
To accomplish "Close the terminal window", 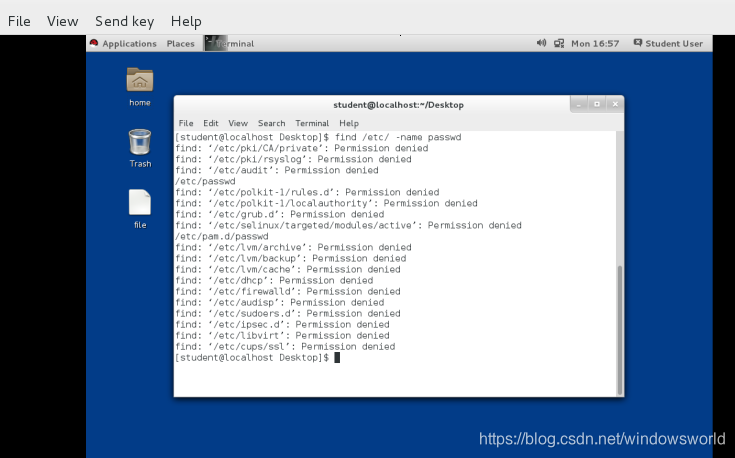I will pyautogui.click(x=615, y=104).
